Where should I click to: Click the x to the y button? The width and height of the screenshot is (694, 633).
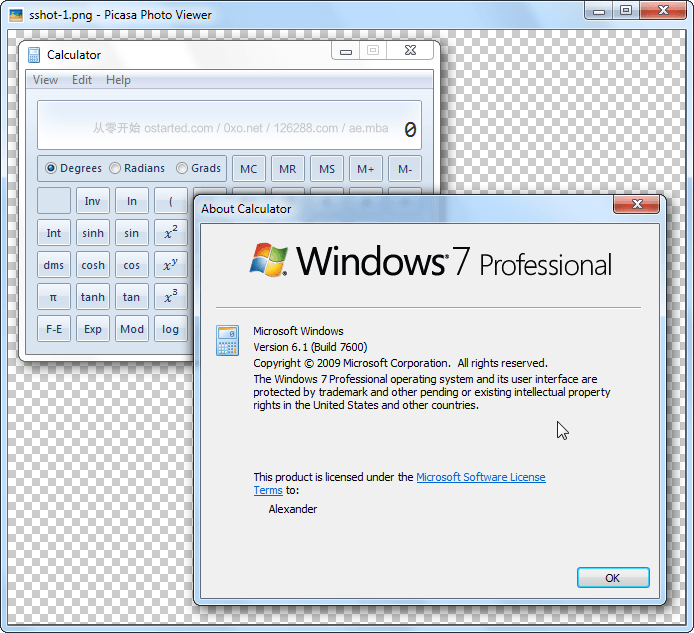point(170,265)
